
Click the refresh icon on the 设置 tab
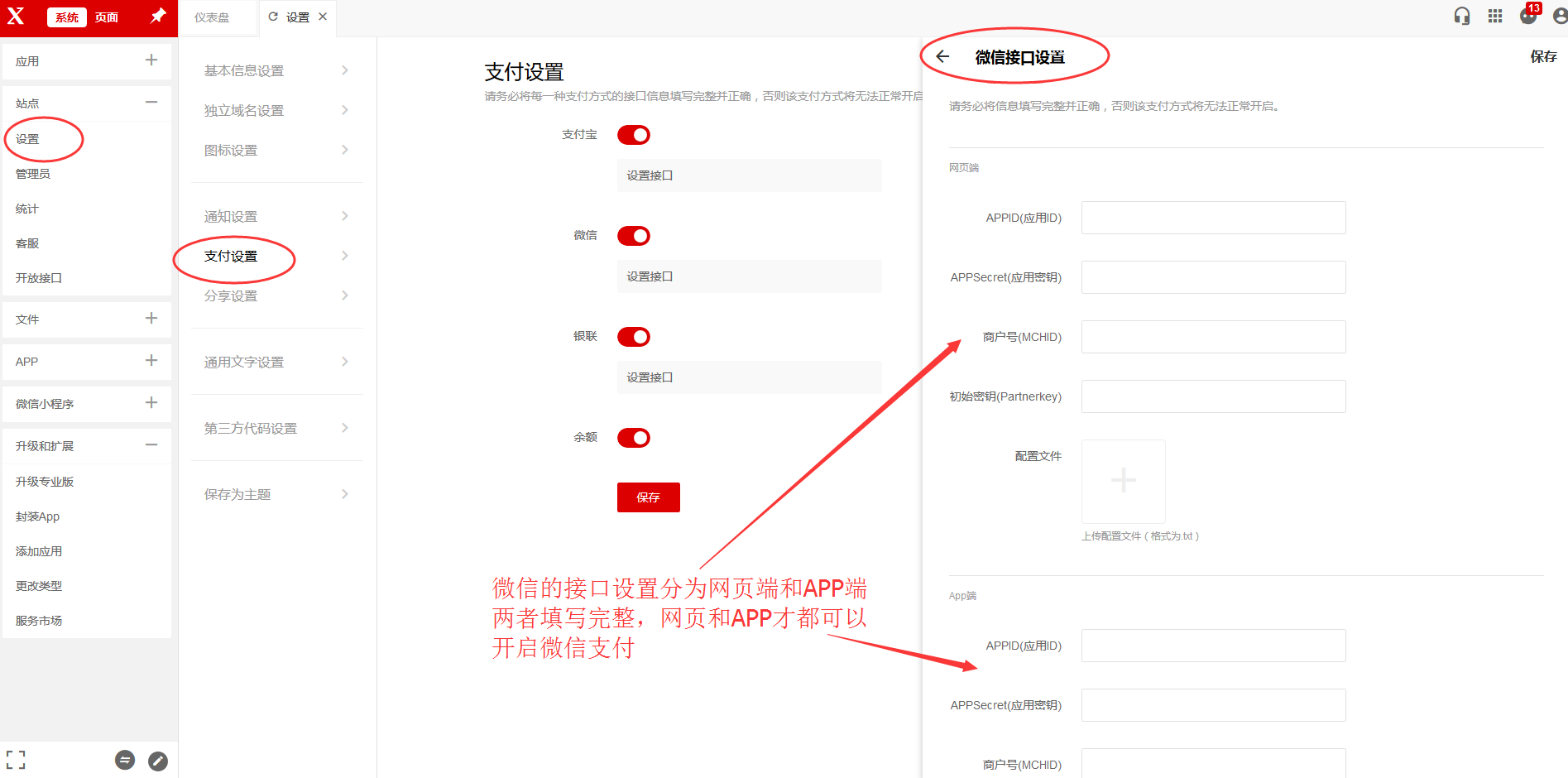273,17
